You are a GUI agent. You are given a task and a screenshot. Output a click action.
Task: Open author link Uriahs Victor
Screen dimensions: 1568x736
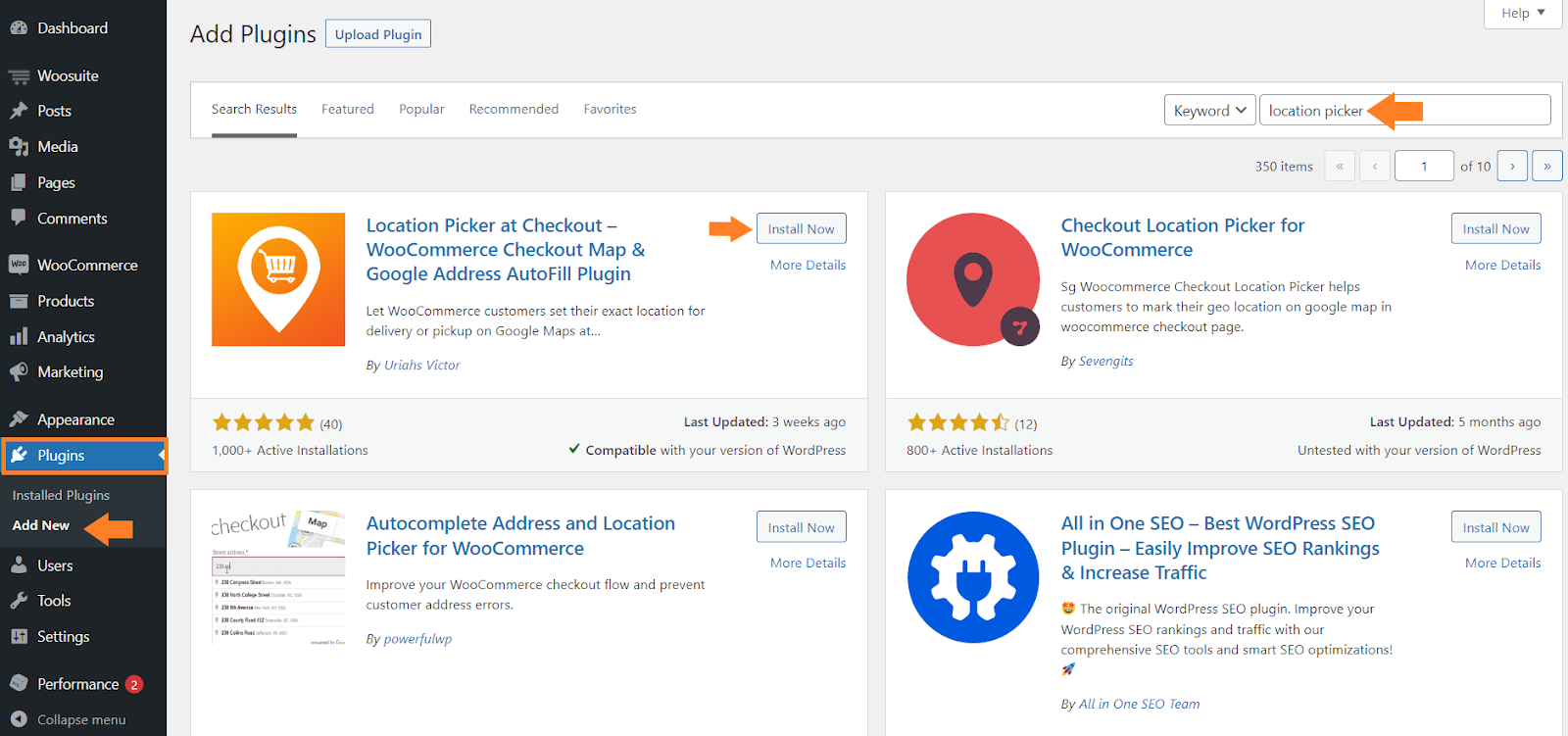tap(421, 365)
